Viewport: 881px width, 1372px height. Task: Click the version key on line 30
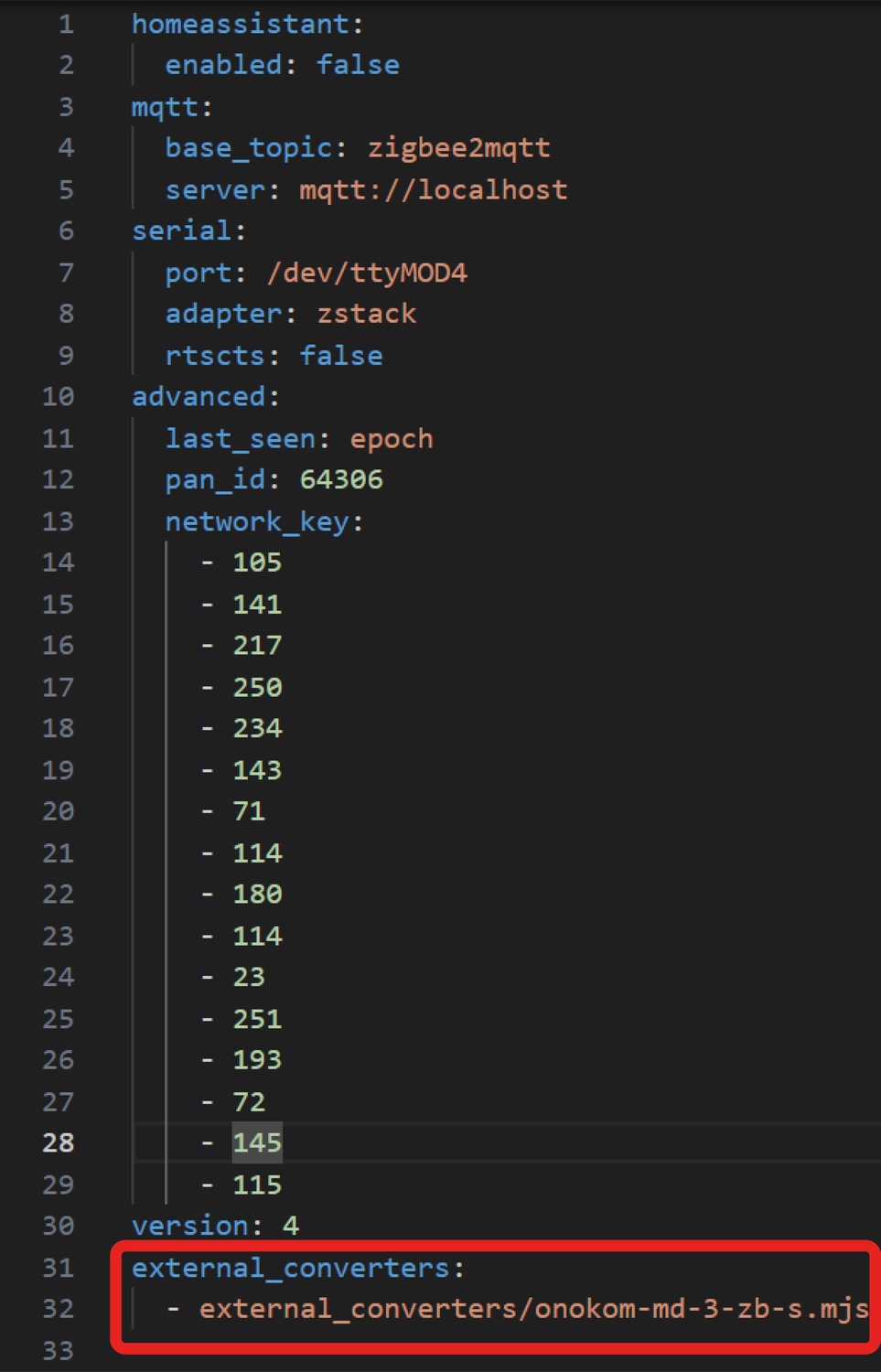[x=189, y=1226]
